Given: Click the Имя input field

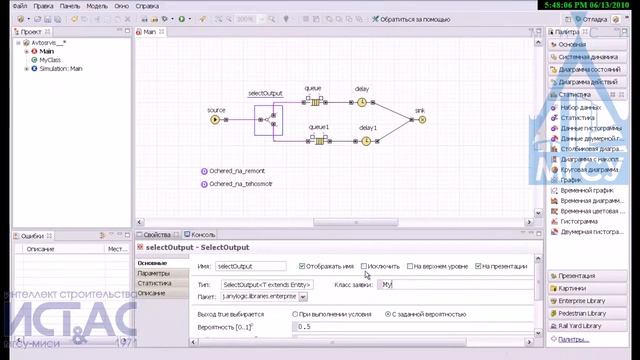Looking at the screenshot, I should pyautogui.click(x=251, y=266).
